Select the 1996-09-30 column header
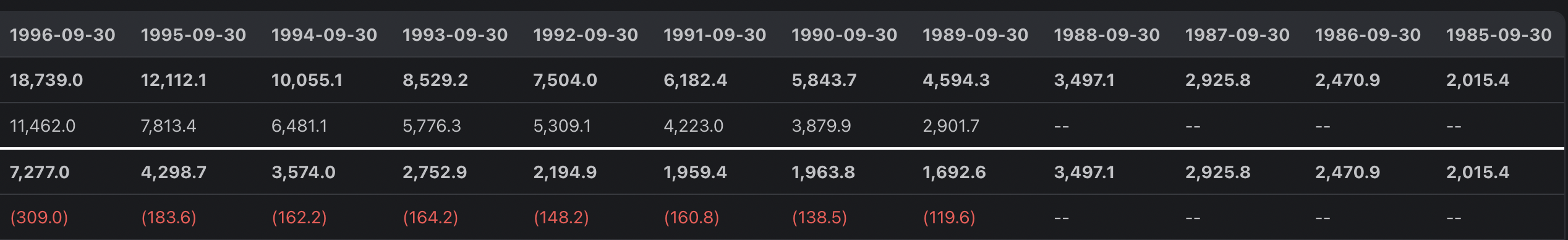Image resolution: width=1568 pixels, height=240 pixels. click(62, 35)
